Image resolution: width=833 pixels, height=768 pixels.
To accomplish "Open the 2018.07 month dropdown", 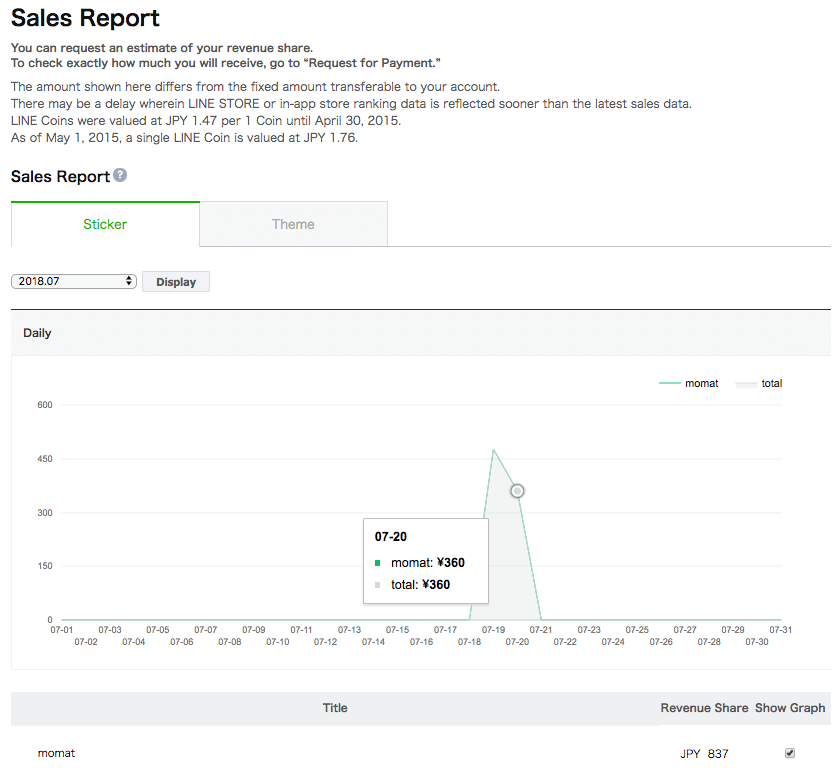I will [74, 281].
